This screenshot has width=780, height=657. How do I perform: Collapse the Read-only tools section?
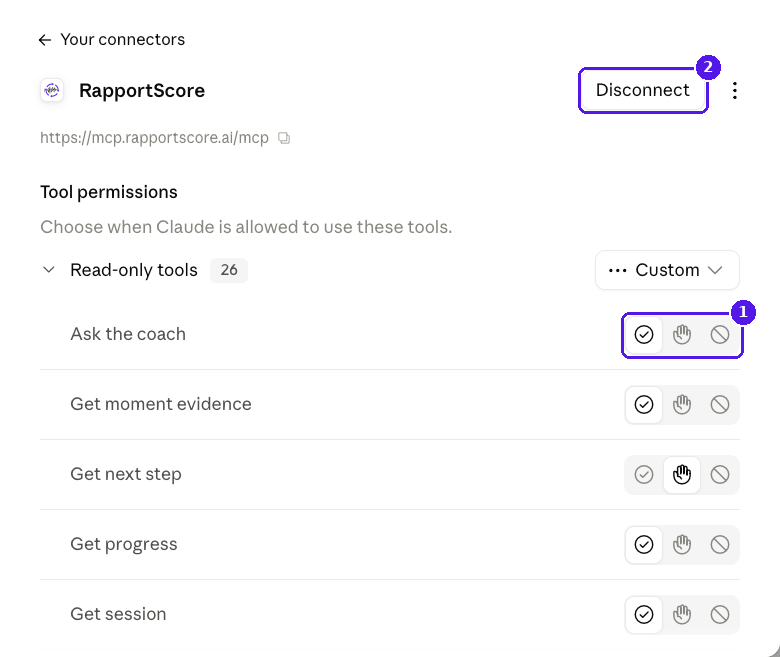49,270
